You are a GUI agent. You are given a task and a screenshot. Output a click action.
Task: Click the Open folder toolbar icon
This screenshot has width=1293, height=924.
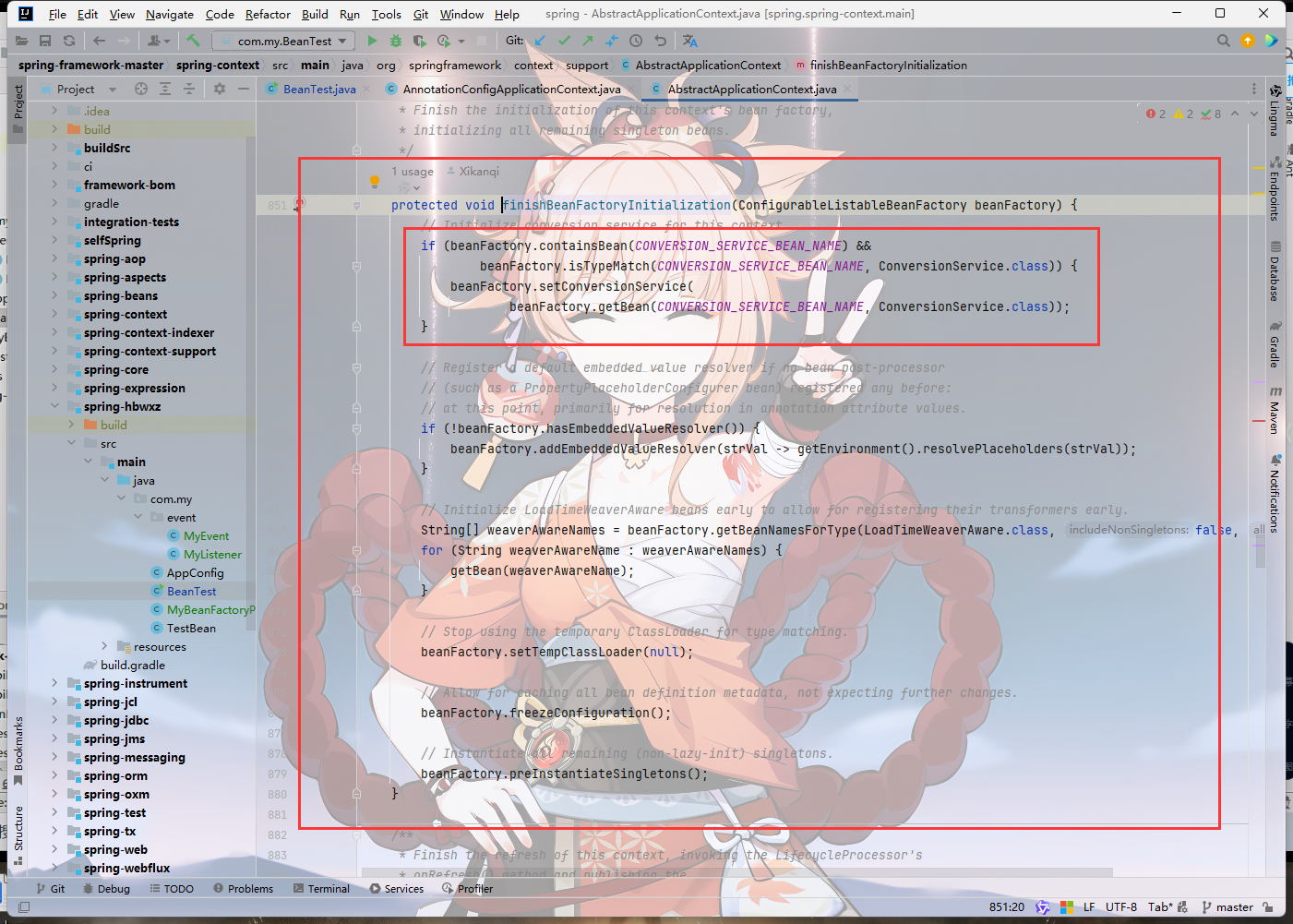(21, 41)
